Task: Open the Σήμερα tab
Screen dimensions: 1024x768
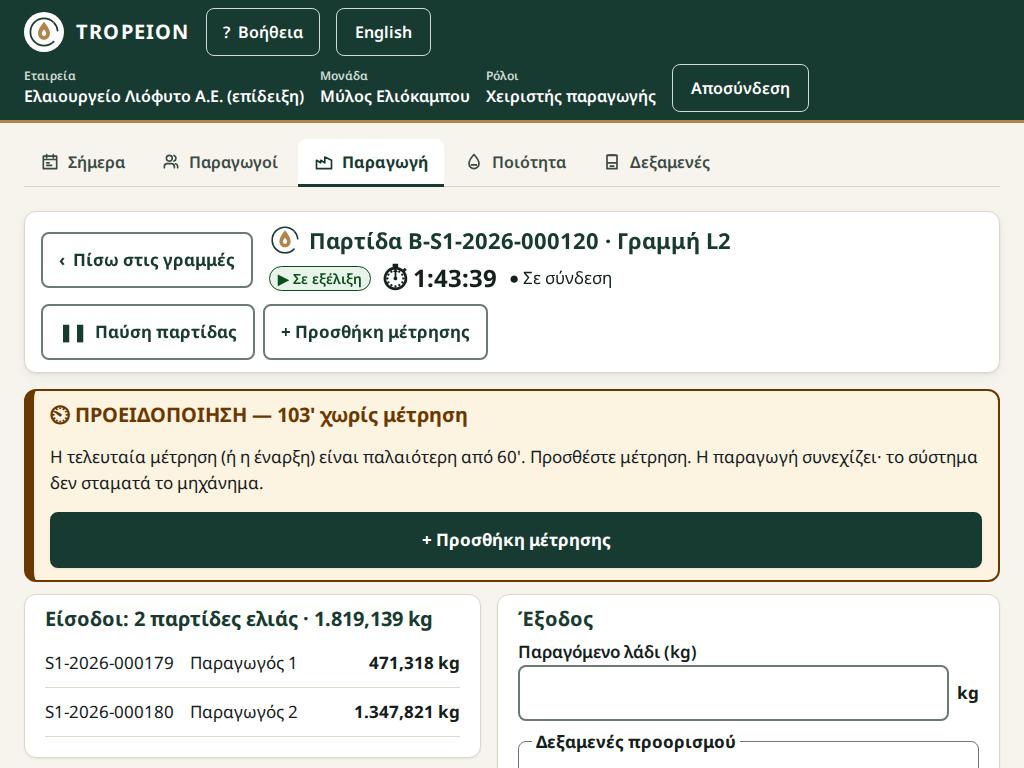Action: click(x=84, y=162)
